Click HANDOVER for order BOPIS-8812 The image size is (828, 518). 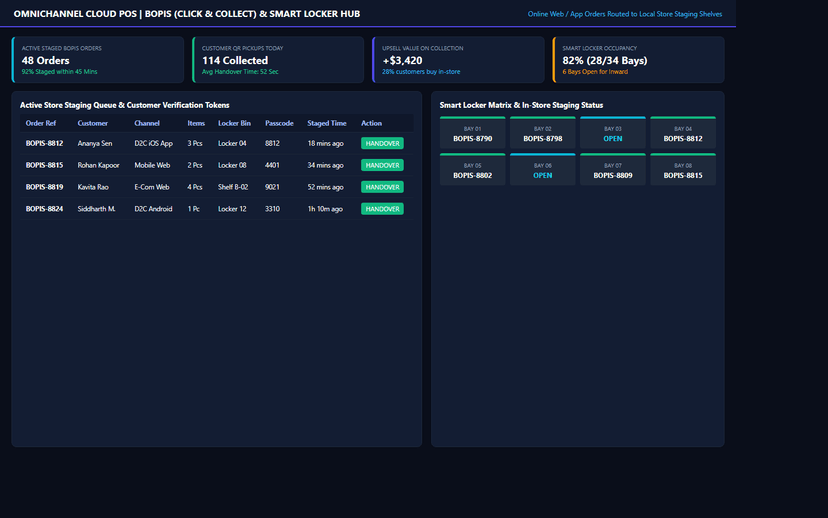point(382,143)
